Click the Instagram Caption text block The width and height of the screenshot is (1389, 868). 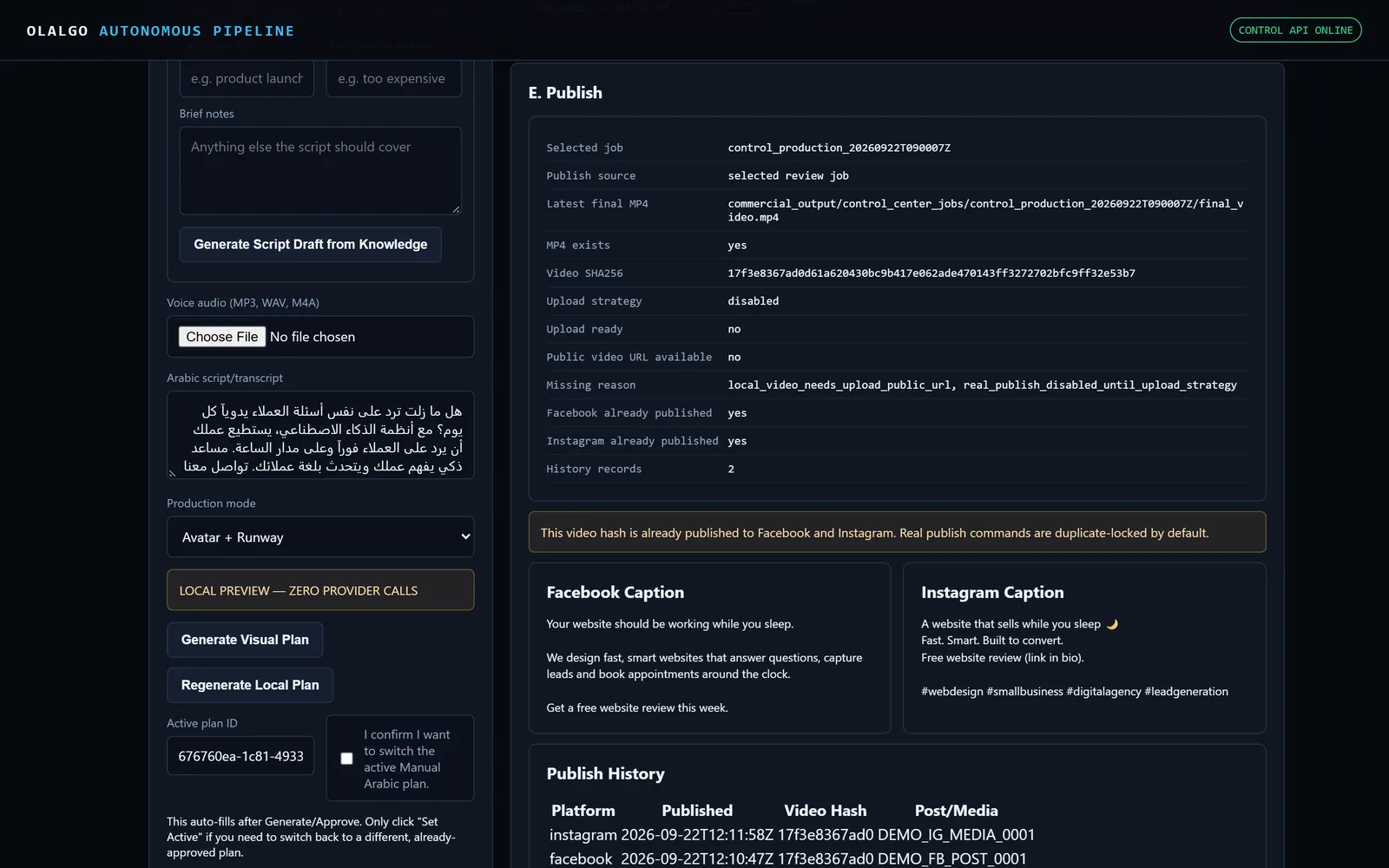pos(1075,658)
